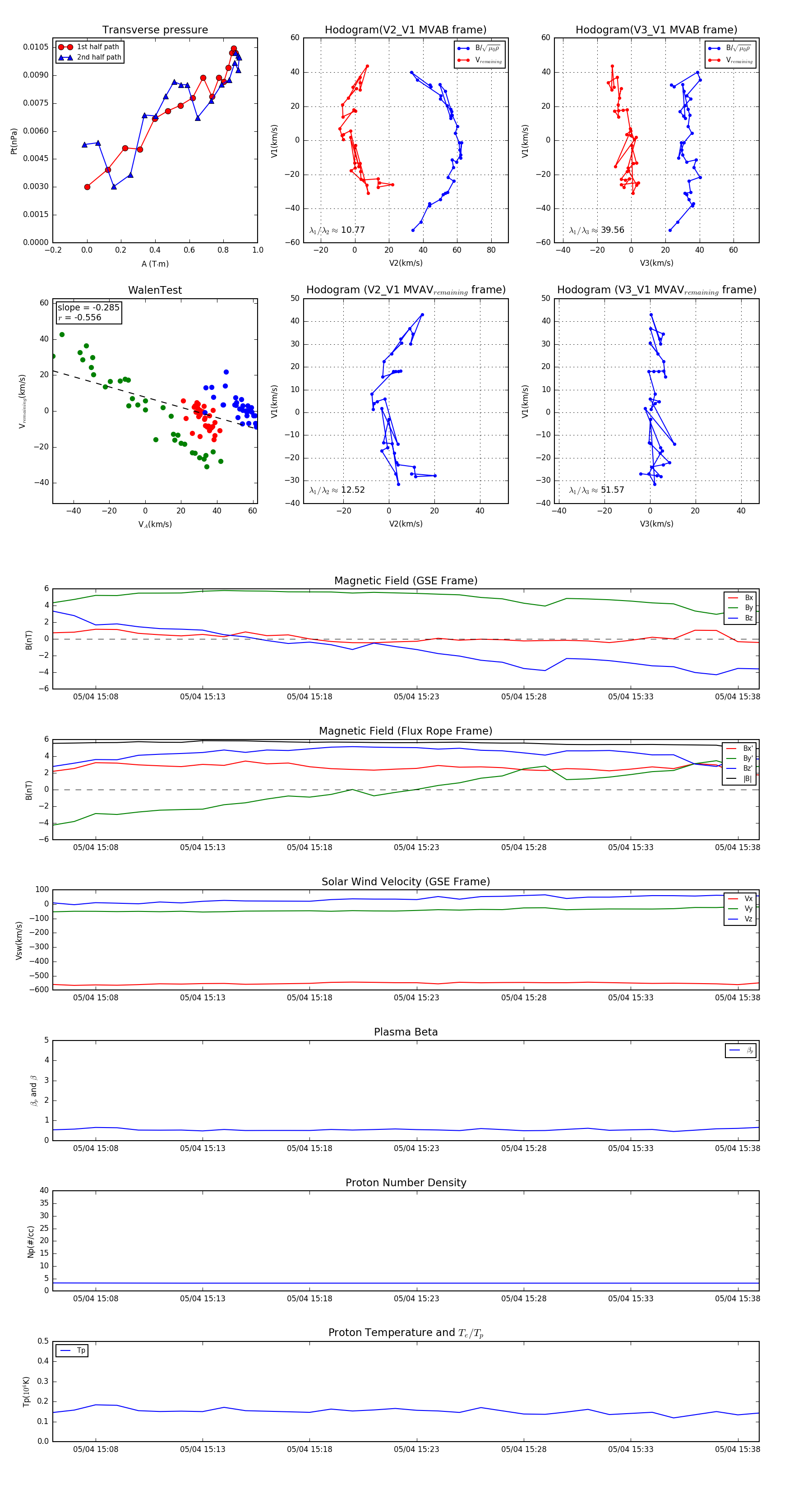Click the green By legend entry in GSE Frame plot
Screen dimensions: 812x1489
click(x=741, y=608)
